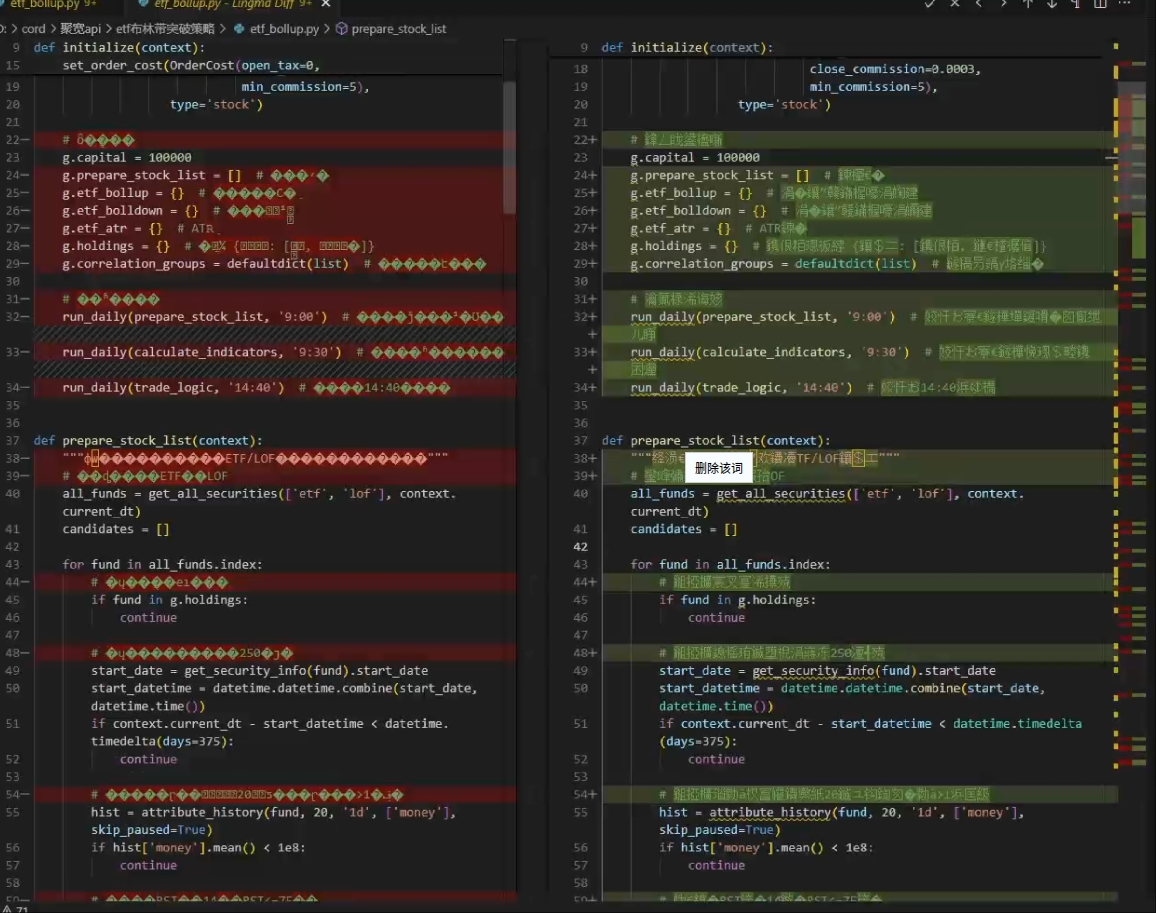This screenshot has width=1156, height=913.
Task: Go to previous change with up arrow icon
Action: [1028, 4]
